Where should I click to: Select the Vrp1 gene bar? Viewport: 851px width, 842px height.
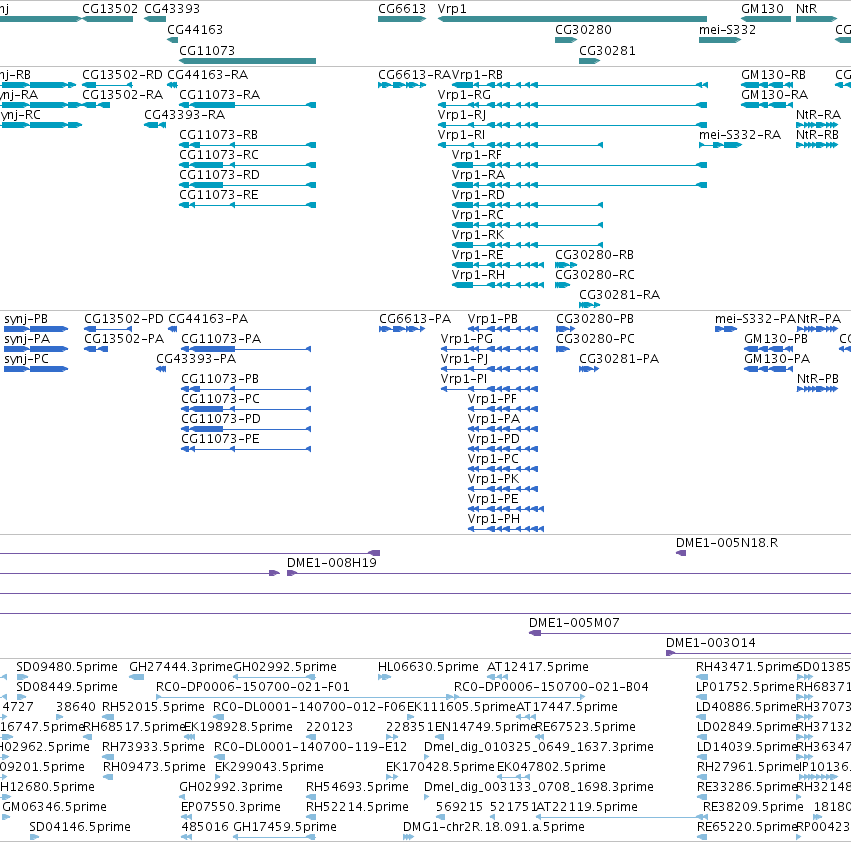(x=572, y=20)
